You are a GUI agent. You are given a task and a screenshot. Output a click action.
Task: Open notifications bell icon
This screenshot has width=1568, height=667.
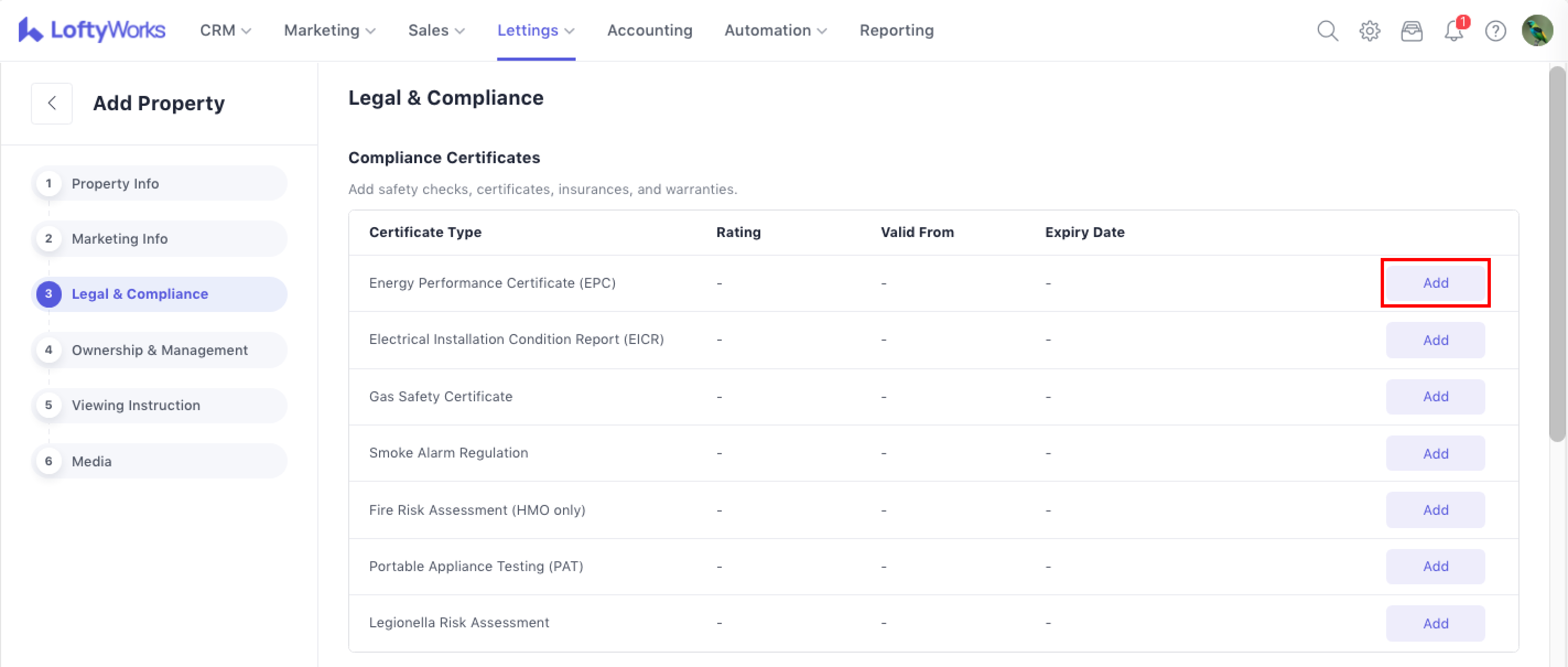point(1453,30)
